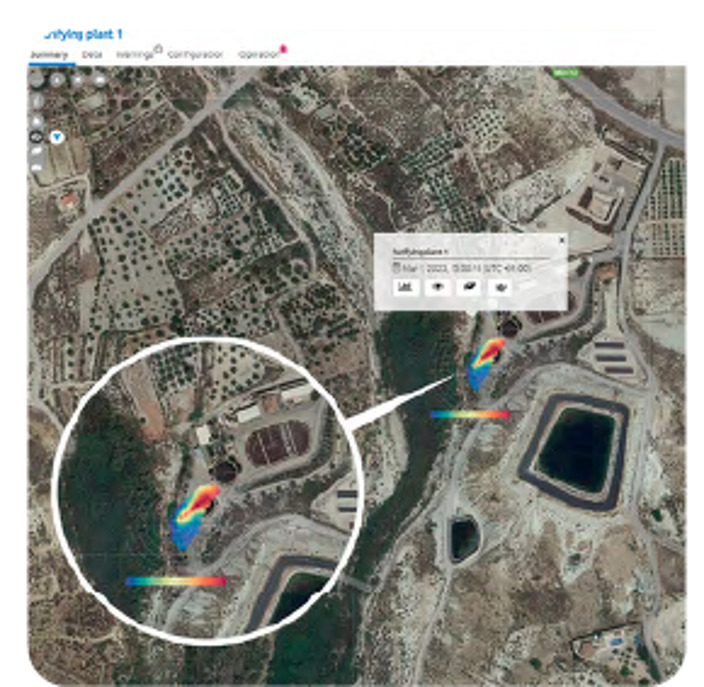Click the Purifying plant 1 title link
This screenshot has width=704, height=687.
tap(83, 35)
